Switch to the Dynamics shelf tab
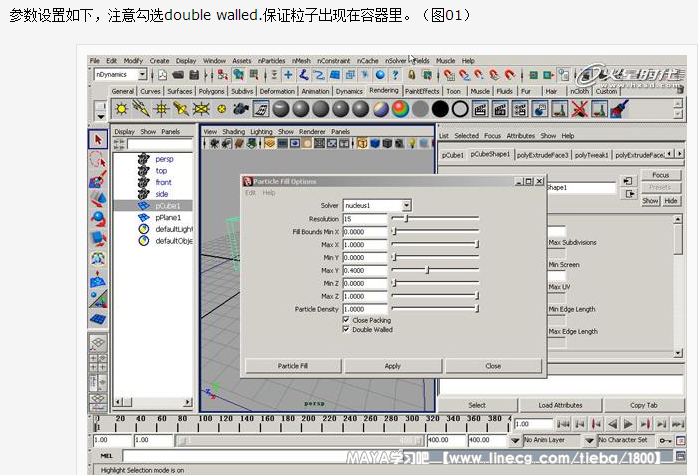Screen dimensions: 698x475 point(349,91)
